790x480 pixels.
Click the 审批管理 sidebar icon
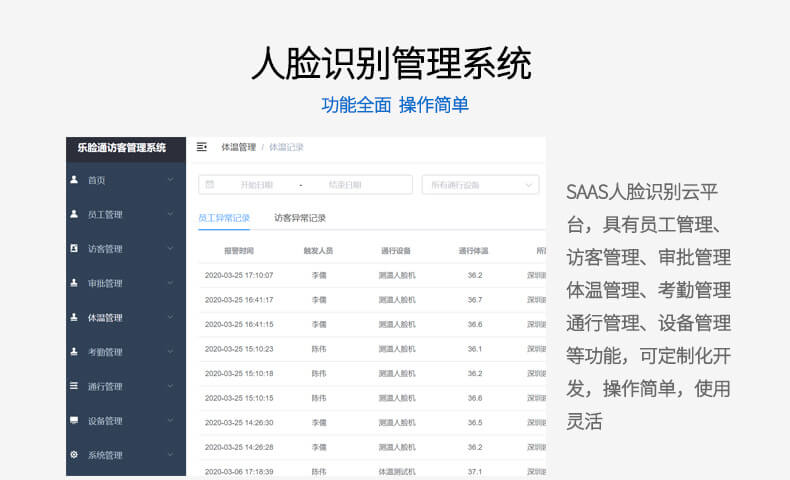[x=74, y=283]
